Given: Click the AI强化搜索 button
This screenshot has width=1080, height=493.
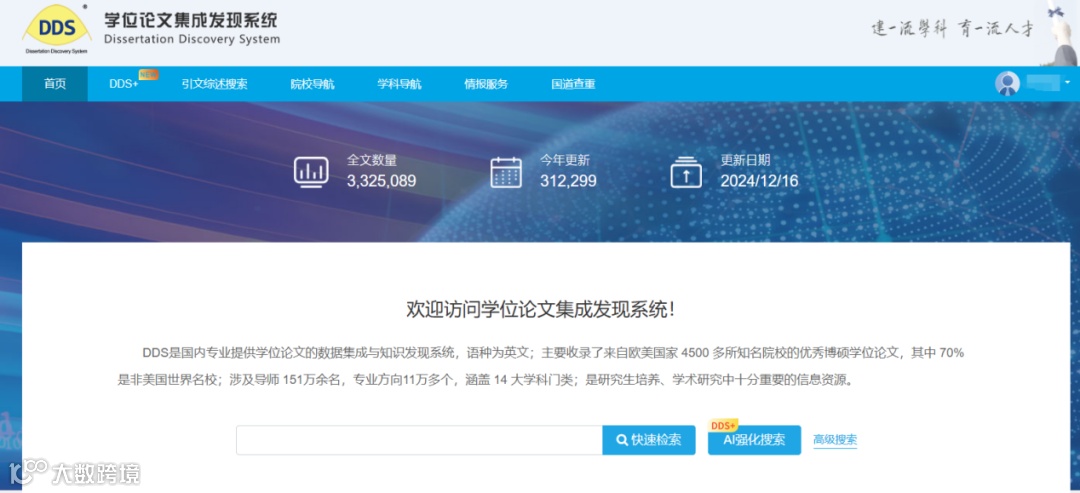Looking at the screenshot, I should click(754, 440).
